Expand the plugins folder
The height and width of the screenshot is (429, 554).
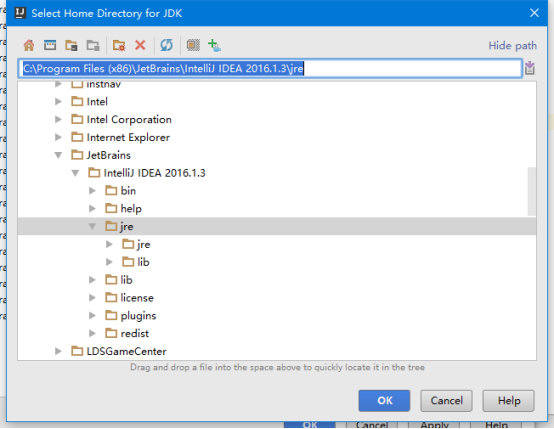coord(92,316)
